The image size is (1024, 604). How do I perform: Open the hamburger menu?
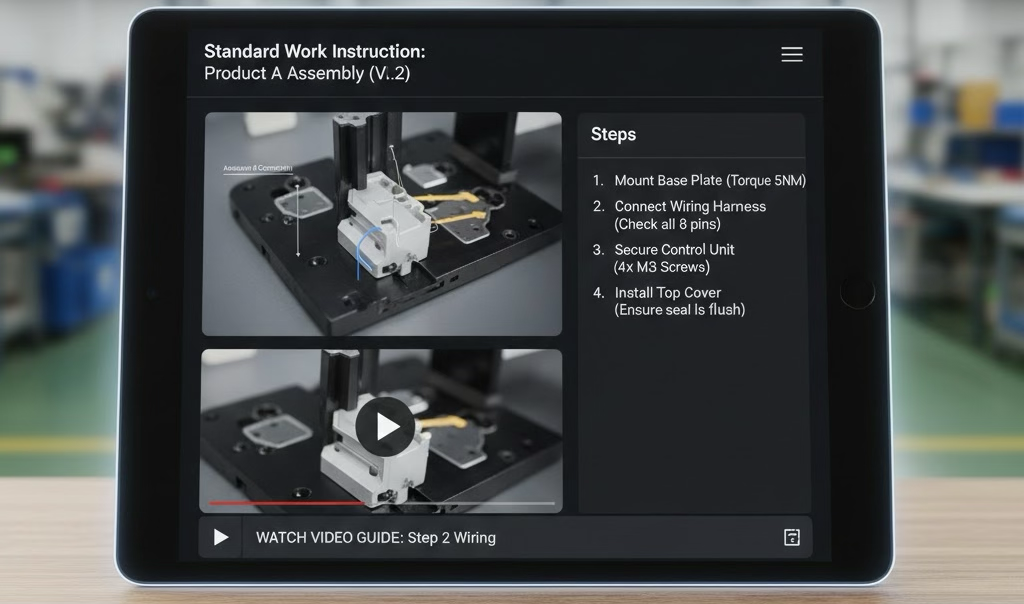click(792, 54)
